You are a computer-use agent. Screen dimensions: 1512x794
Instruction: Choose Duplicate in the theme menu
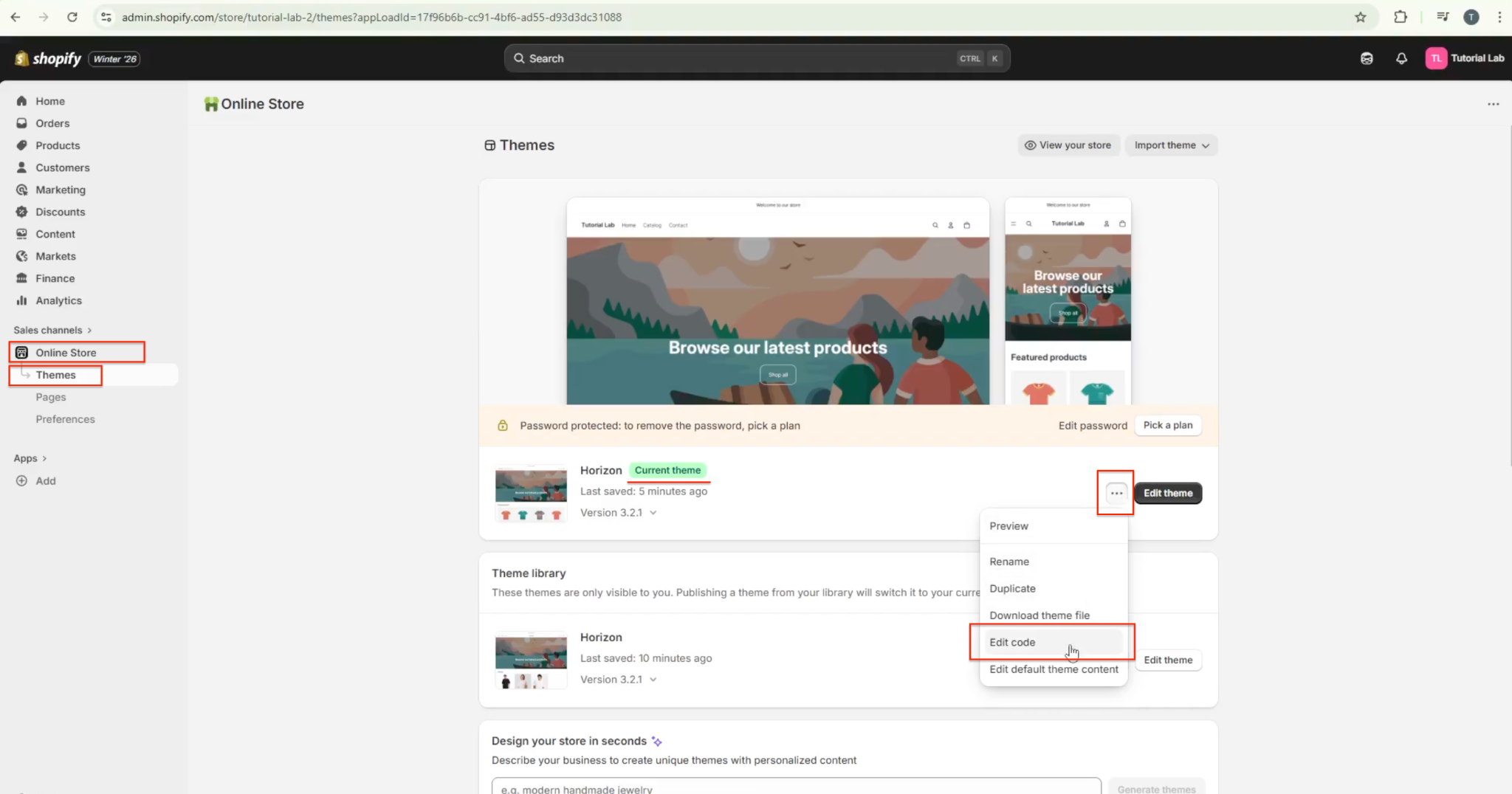(1054, 588)
